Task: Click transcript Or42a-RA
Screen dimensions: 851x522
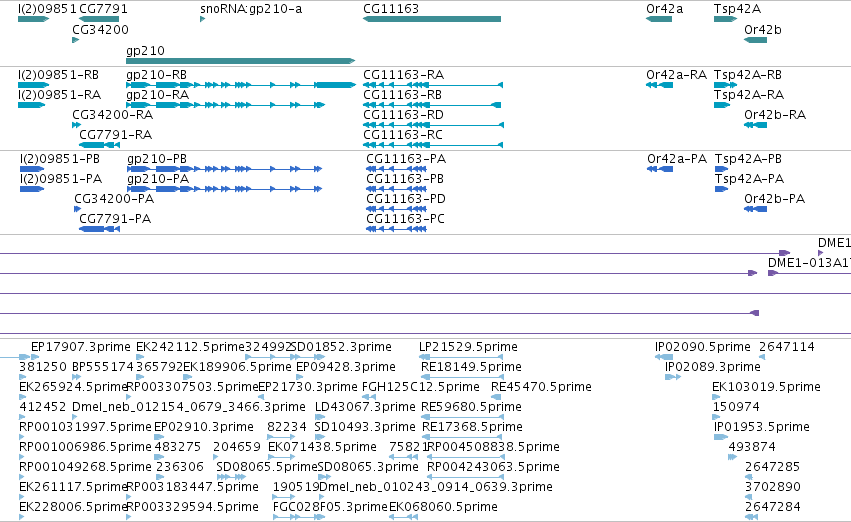Action: click(659, 85)
